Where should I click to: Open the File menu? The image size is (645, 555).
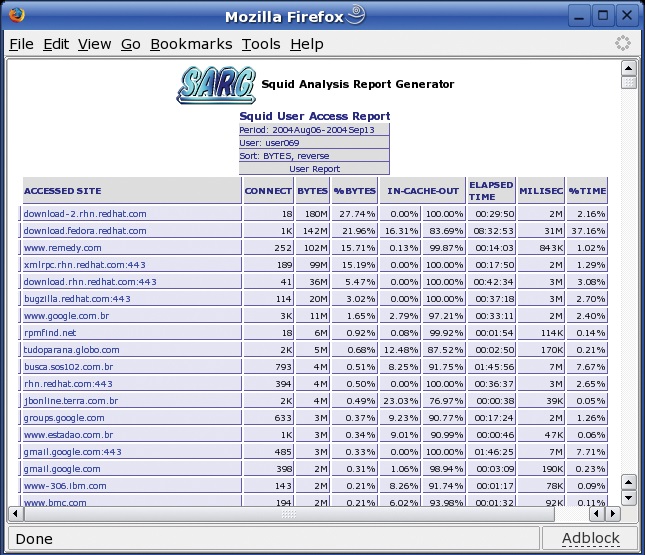coord(21,44)
